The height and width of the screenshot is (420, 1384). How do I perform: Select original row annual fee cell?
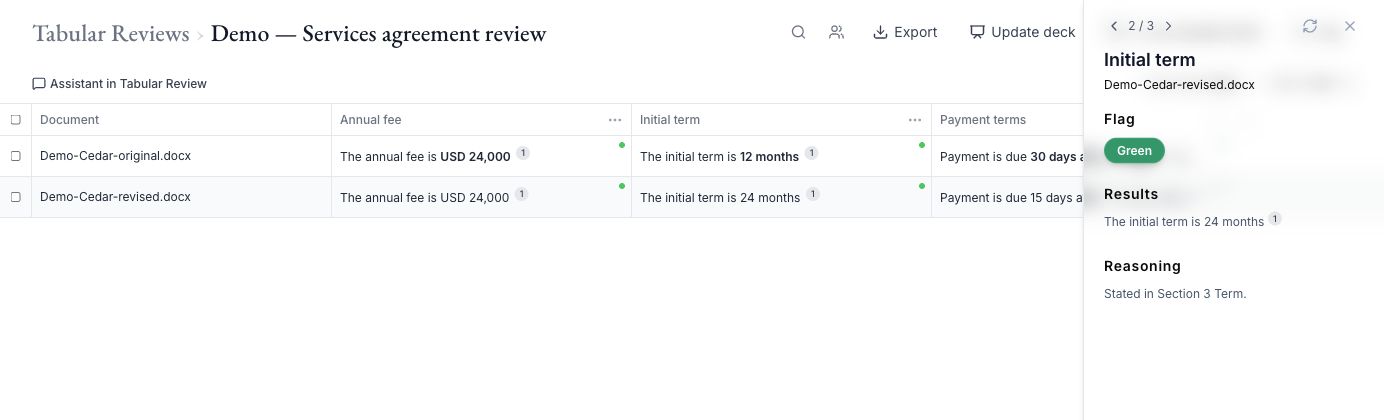[481, 156]
